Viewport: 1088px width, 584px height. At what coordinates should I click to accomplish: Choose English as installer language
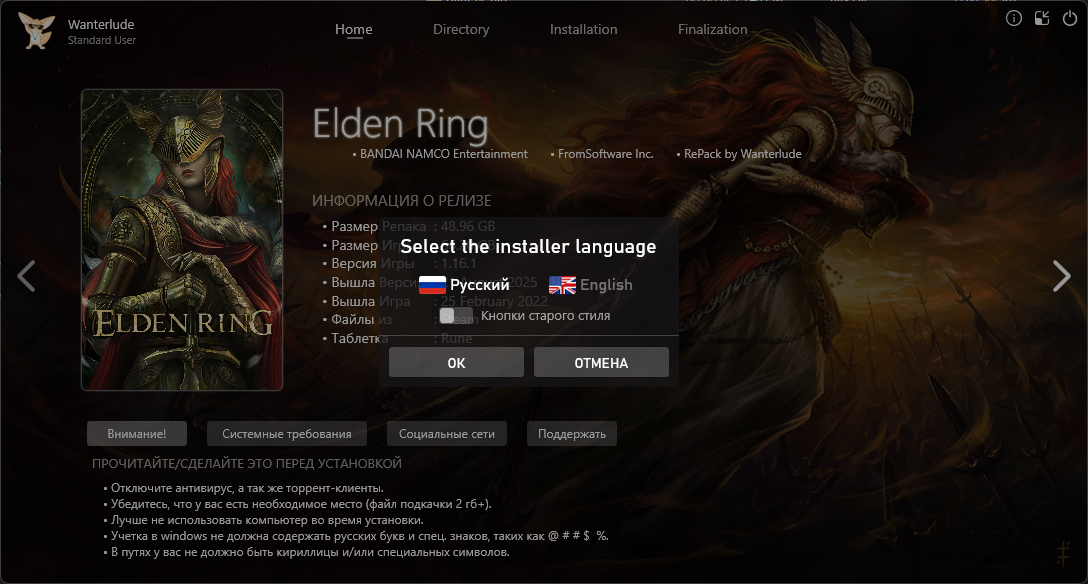point(606,285)
